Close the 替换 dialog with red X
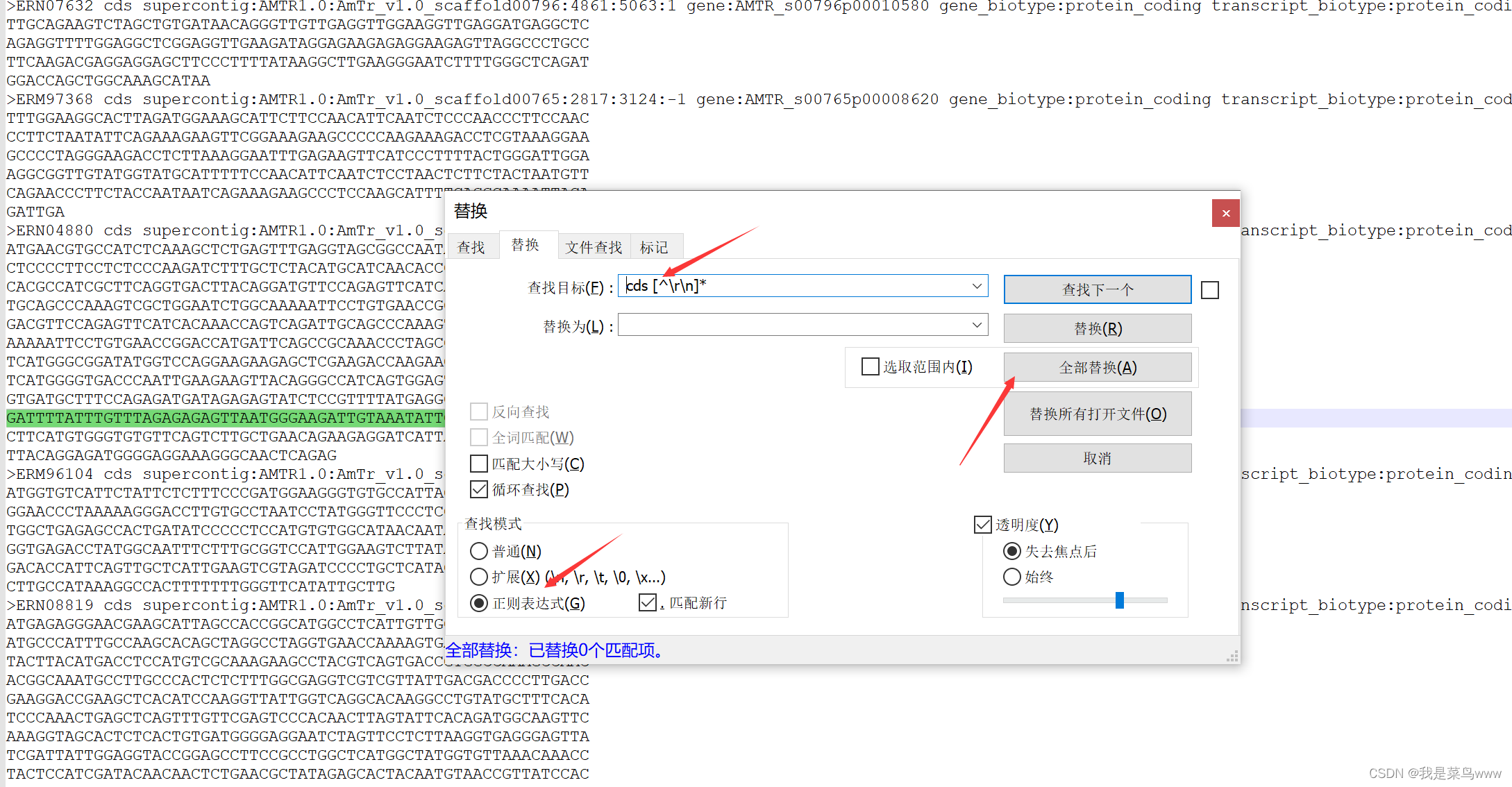 1225,213
